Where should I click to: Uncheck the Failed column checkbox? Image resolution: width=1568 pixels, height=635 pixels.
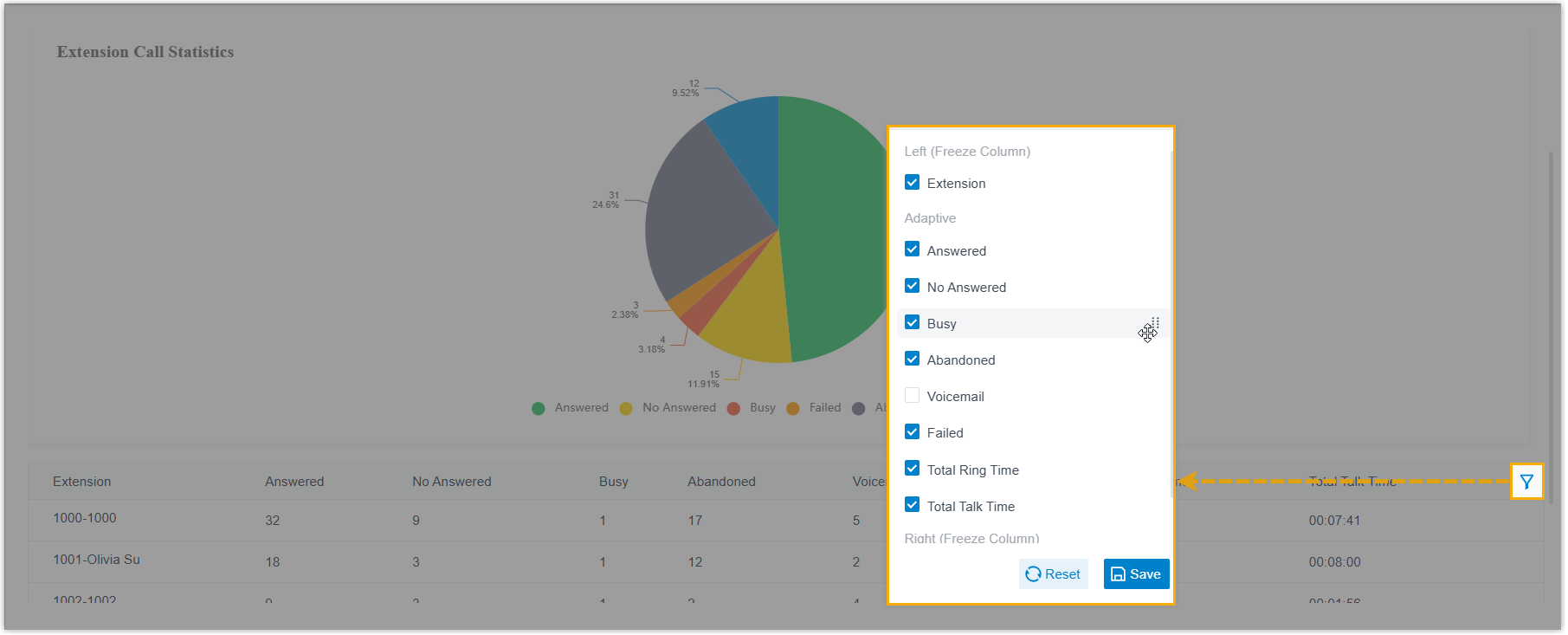coord(912,432)
